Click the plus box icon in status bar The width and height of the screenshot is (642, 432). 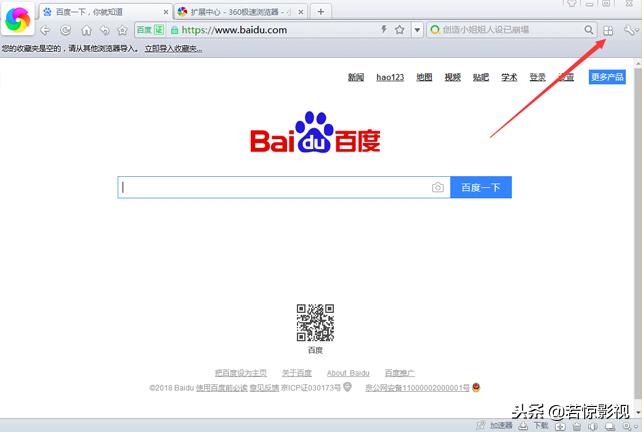point(561,427)
